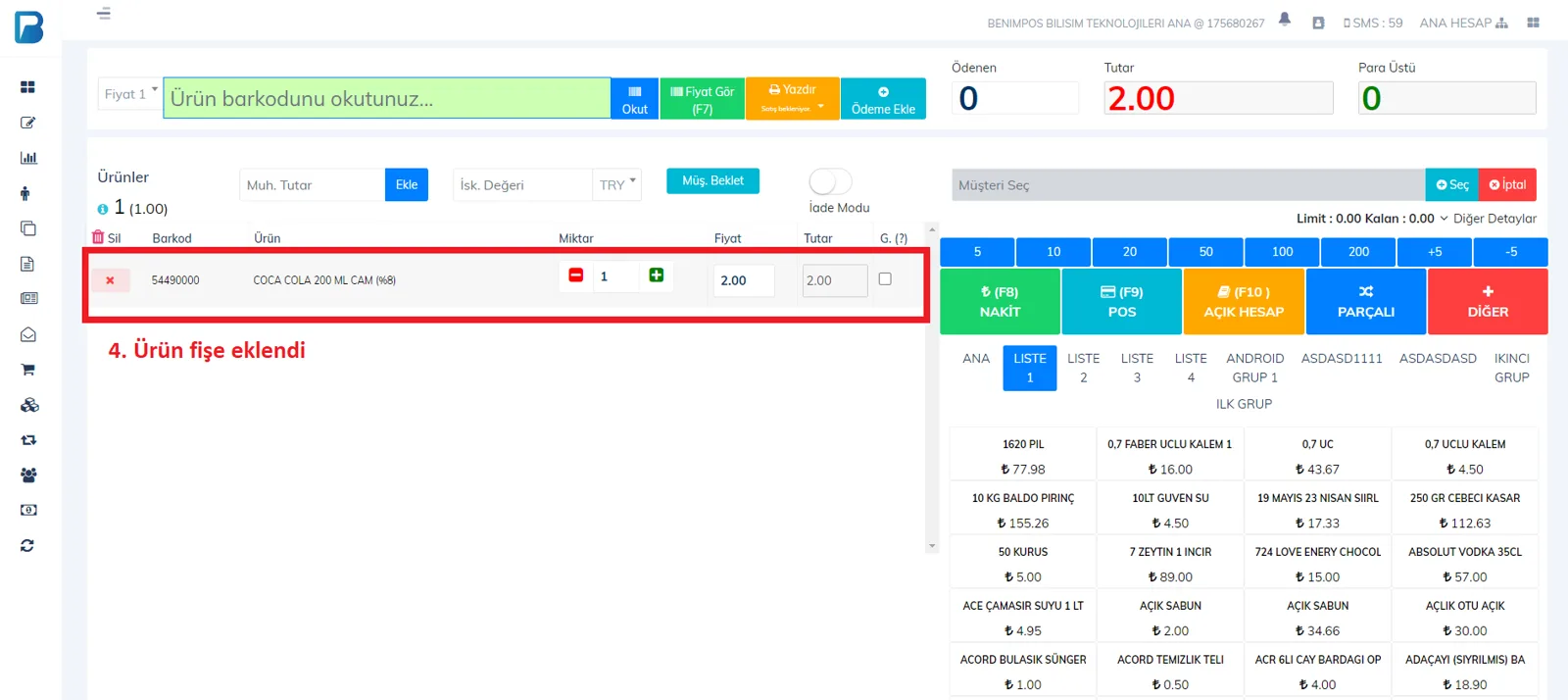Click the person figure sidebar icon
This screenshot has height=700, width=1568.
point(25,193)
